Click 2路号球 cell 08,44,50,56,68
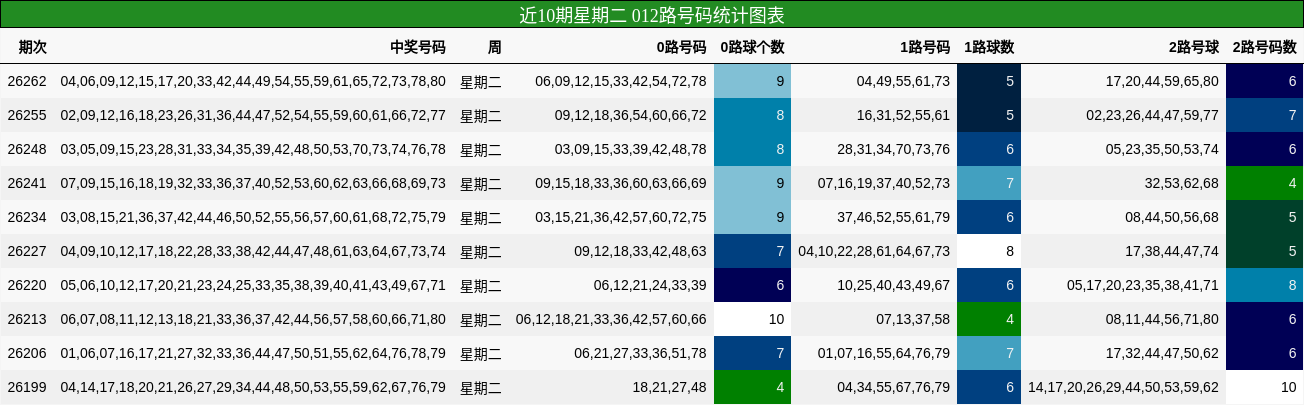Viewport: 1304px width, 405px height. click(x=1172, y=217)
